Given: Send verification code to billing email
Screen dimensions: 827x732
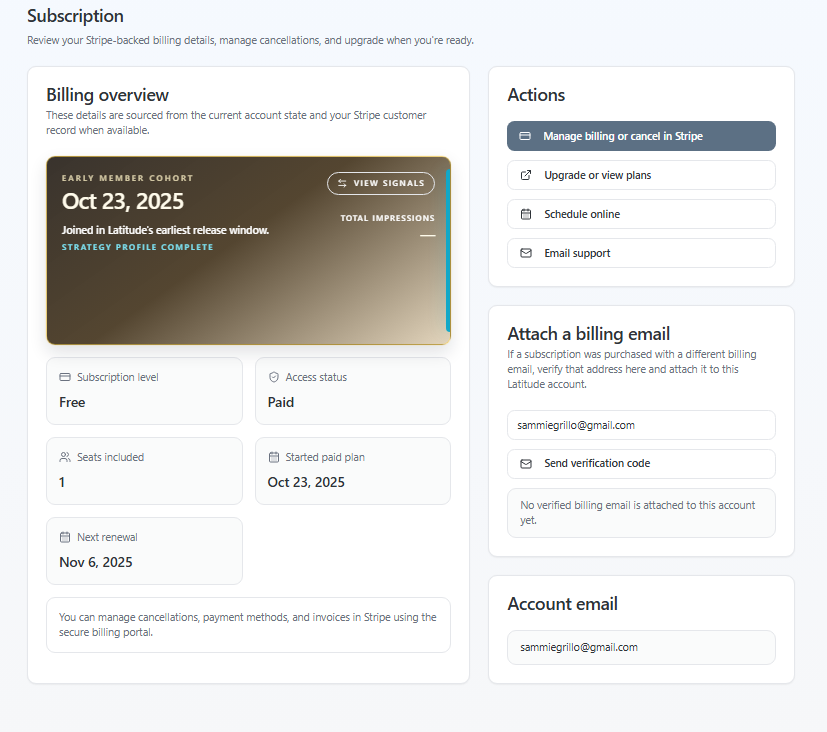Looking at the screenshot, I should (x=641, y=464).
